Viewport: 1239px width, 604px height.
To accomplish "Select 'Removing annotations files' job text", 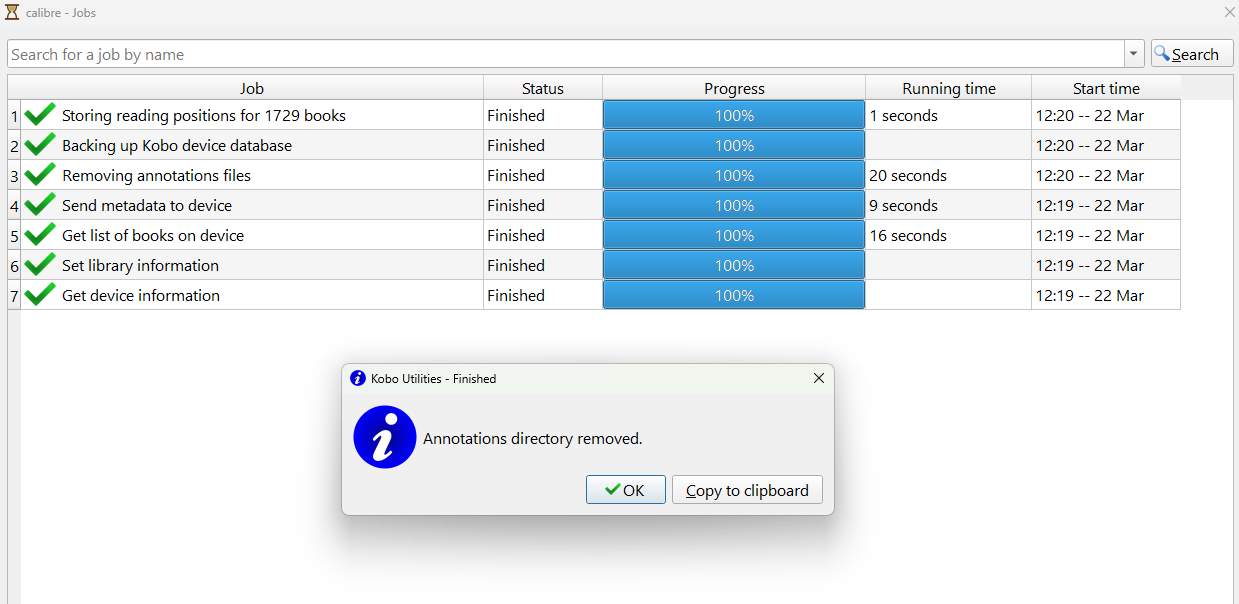I will point(156,175).
